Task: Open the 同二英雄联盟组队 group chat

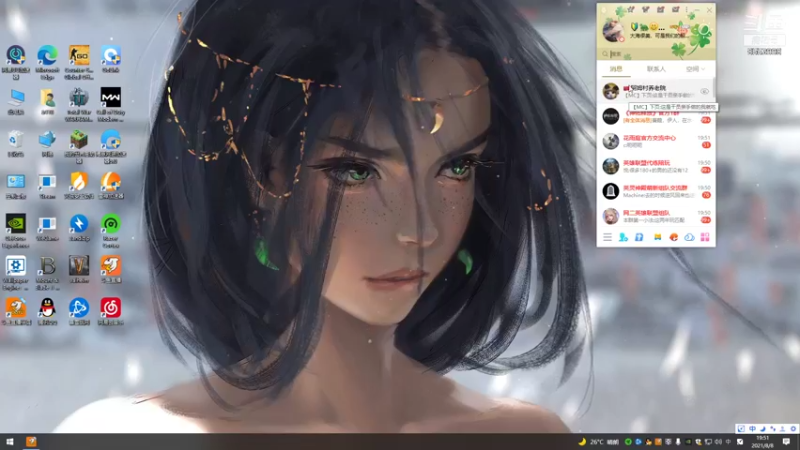Action: click(x=656, y=216)
